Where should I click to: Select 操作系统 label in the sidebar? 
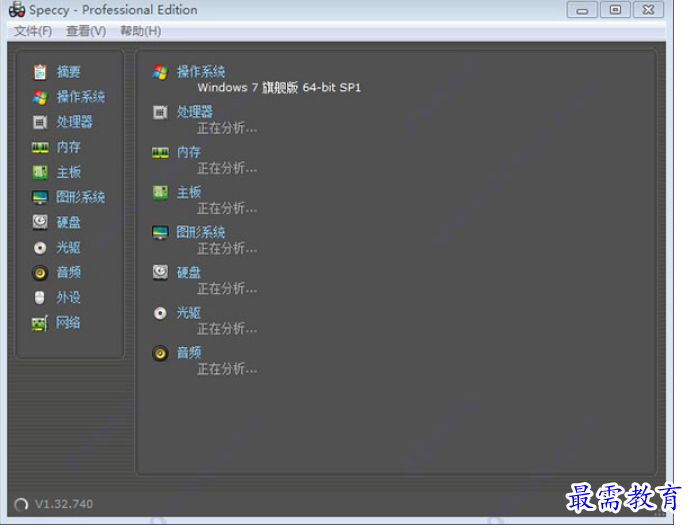click(x=81, y=97)
